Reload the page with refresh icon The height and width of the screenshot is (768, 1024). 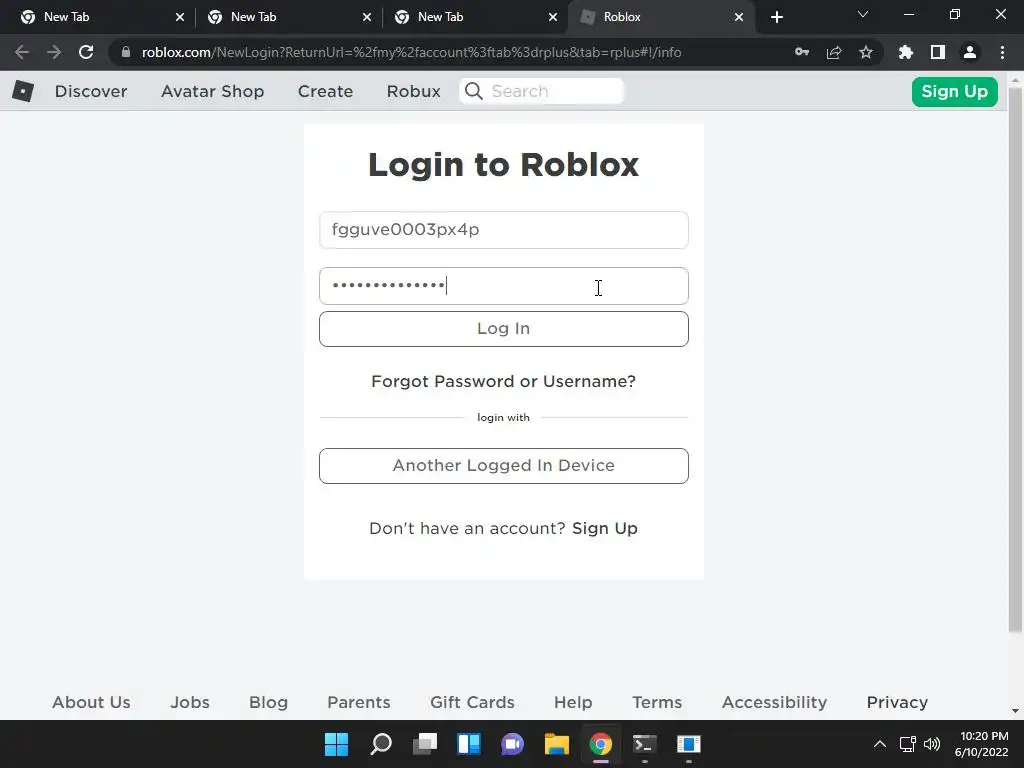point(86,52)
